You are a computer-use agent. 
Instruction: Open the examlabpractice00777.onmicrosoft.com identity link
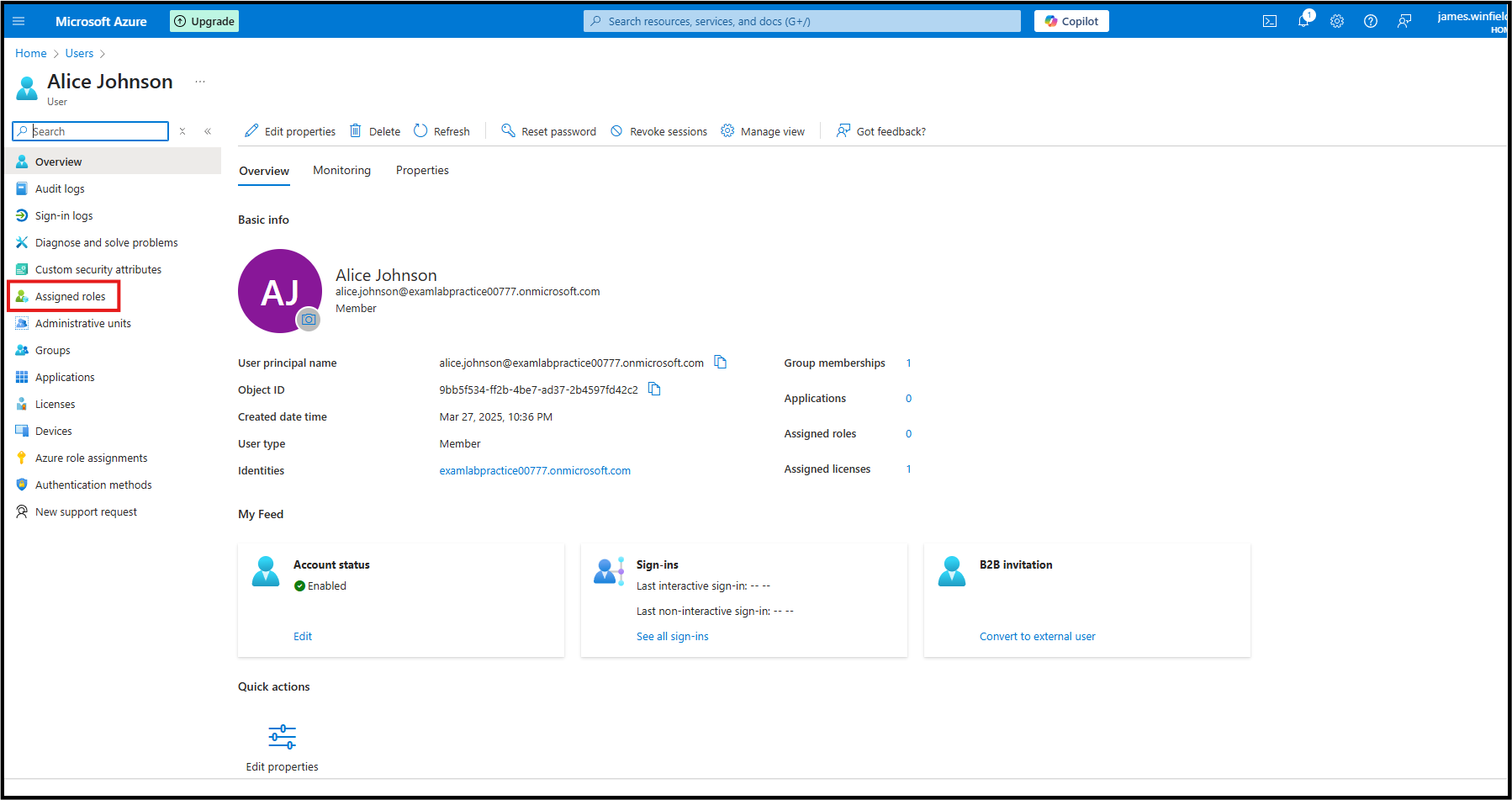535,470
